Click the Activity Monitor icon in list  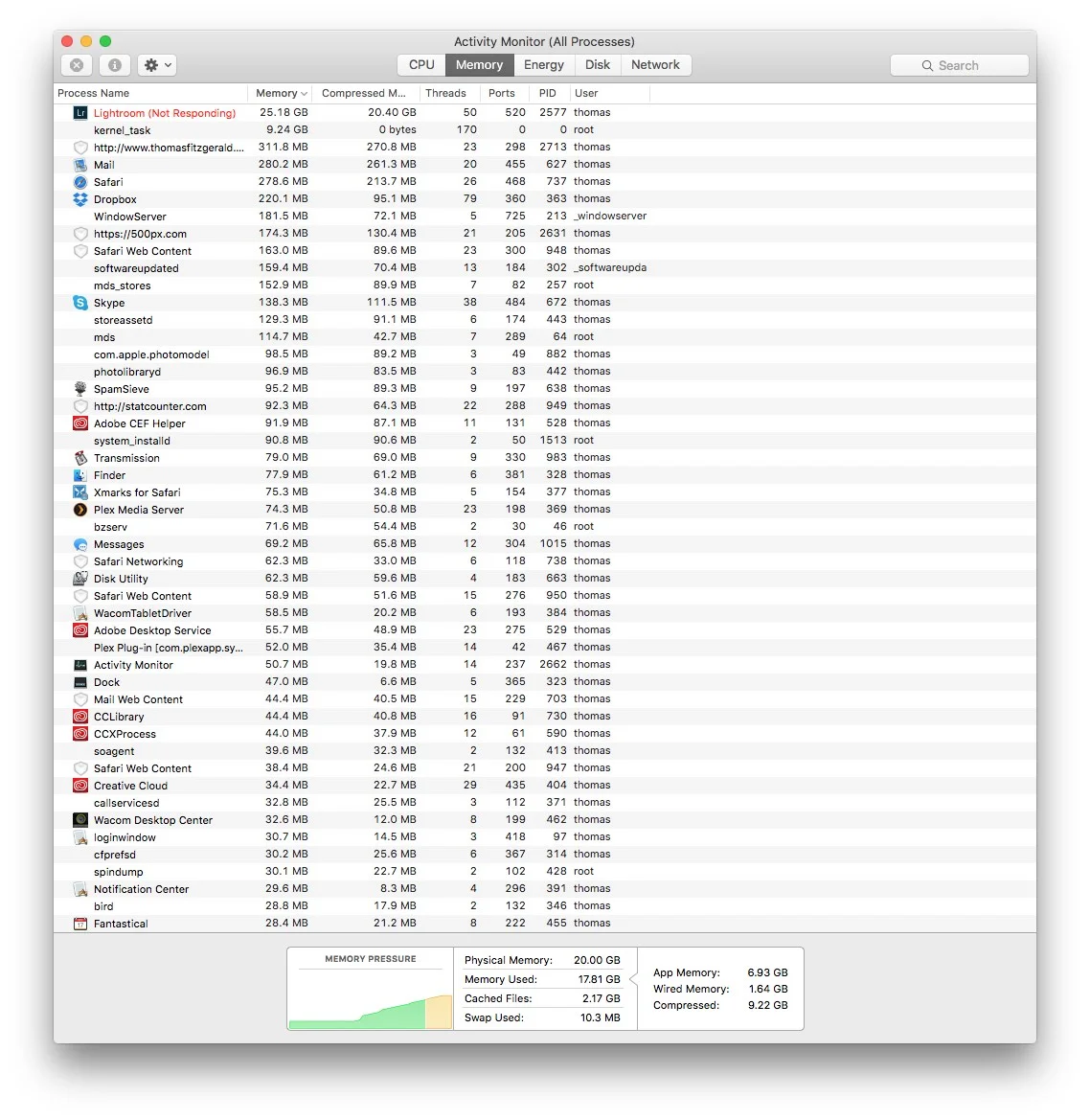[x=80, y=665]
